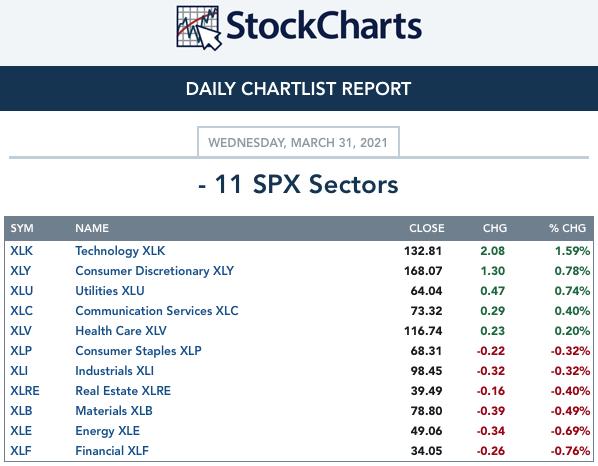
Task: Open Technology XLK name link
Action: pos(120,251)
